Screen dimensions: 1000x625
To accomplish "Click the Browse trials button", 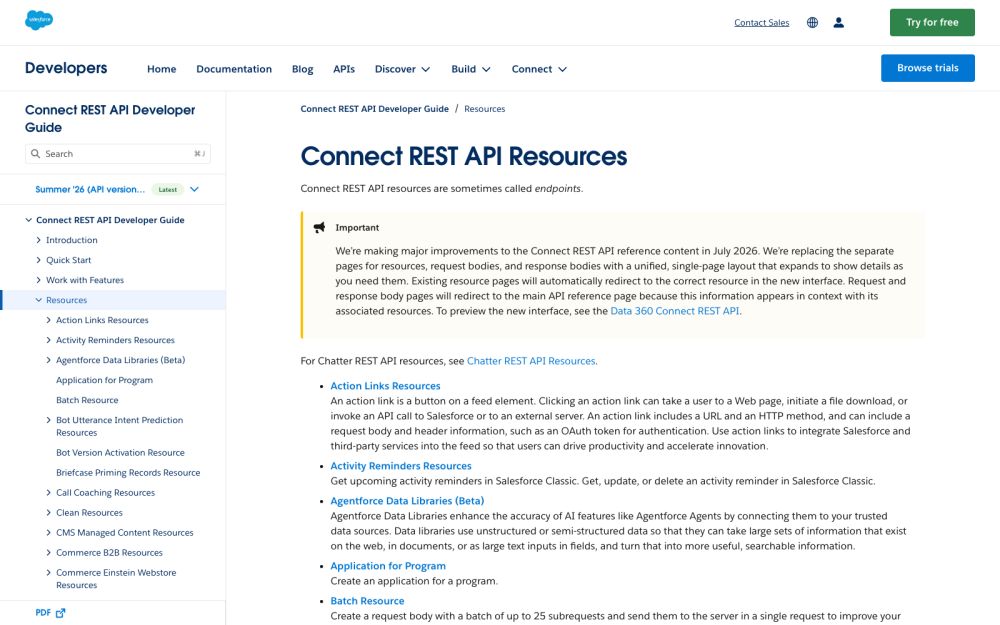I will tap(927, 68).
